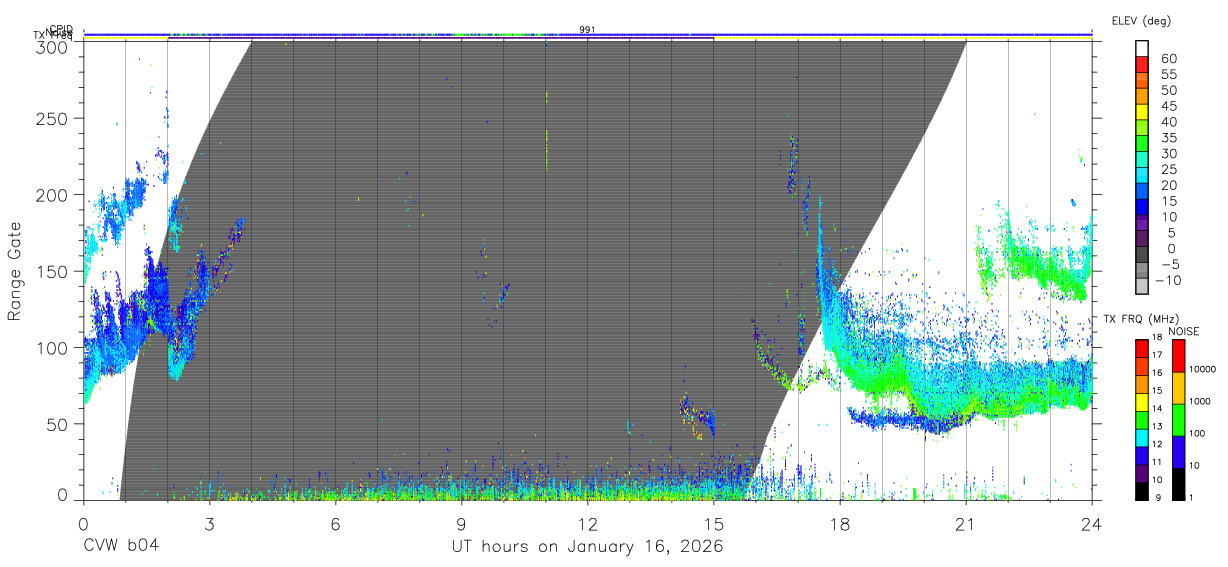
Task: Click the '9' UT hour tick label
Action: (x=461, y=522)
